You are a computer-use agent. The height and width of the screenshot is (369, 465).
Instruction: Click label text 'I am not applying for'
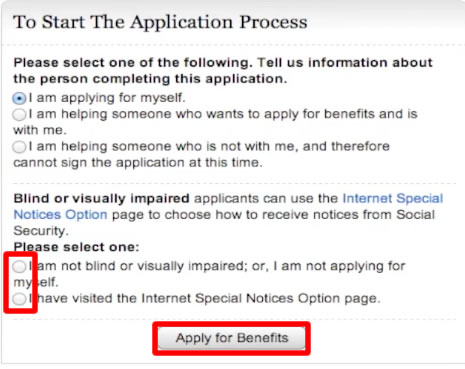(x=339, y=266)
